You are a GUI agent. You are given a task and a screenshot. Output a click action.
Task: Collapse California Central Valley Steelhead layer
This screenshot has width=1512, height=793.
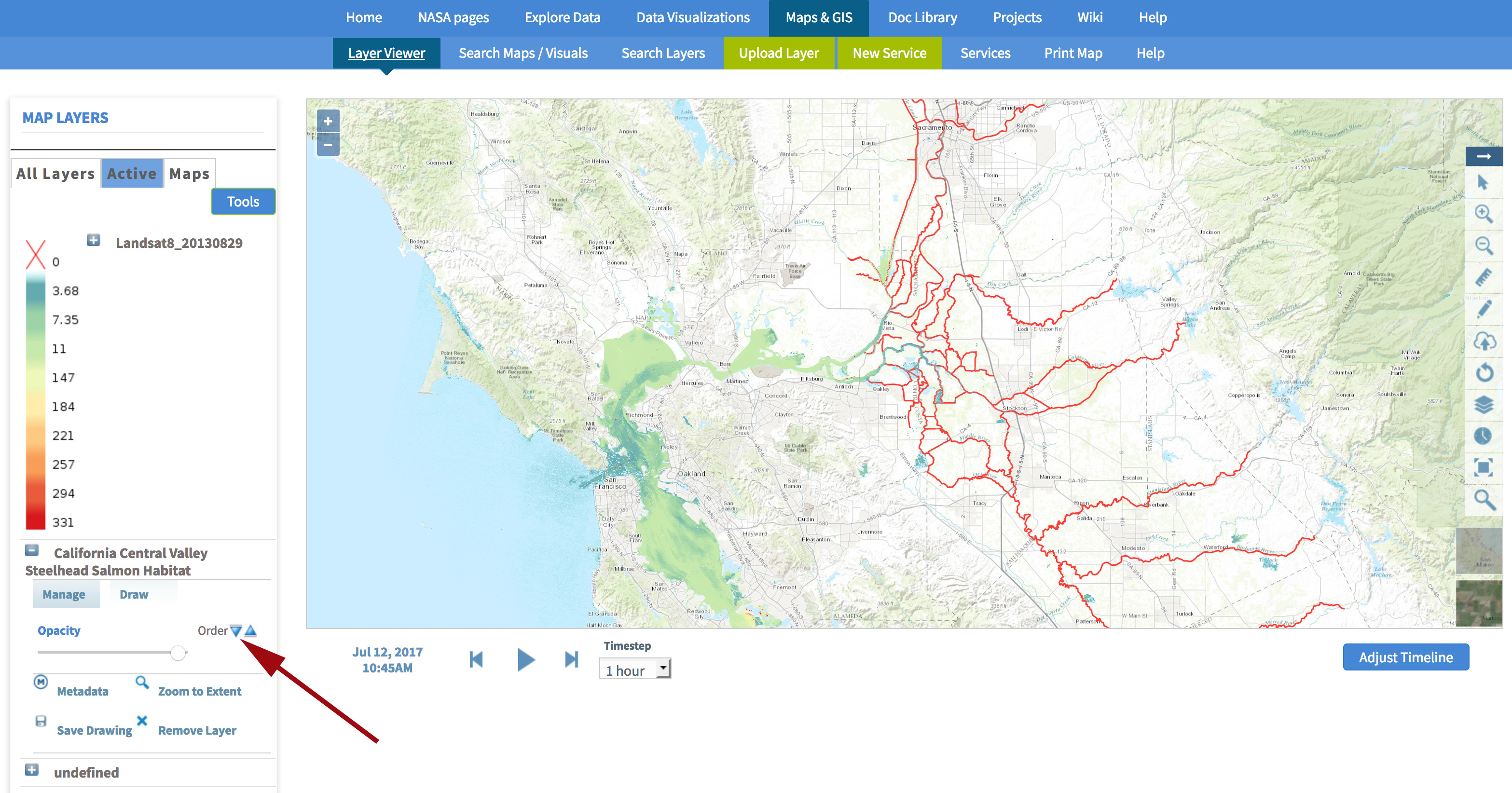point(32,550)
